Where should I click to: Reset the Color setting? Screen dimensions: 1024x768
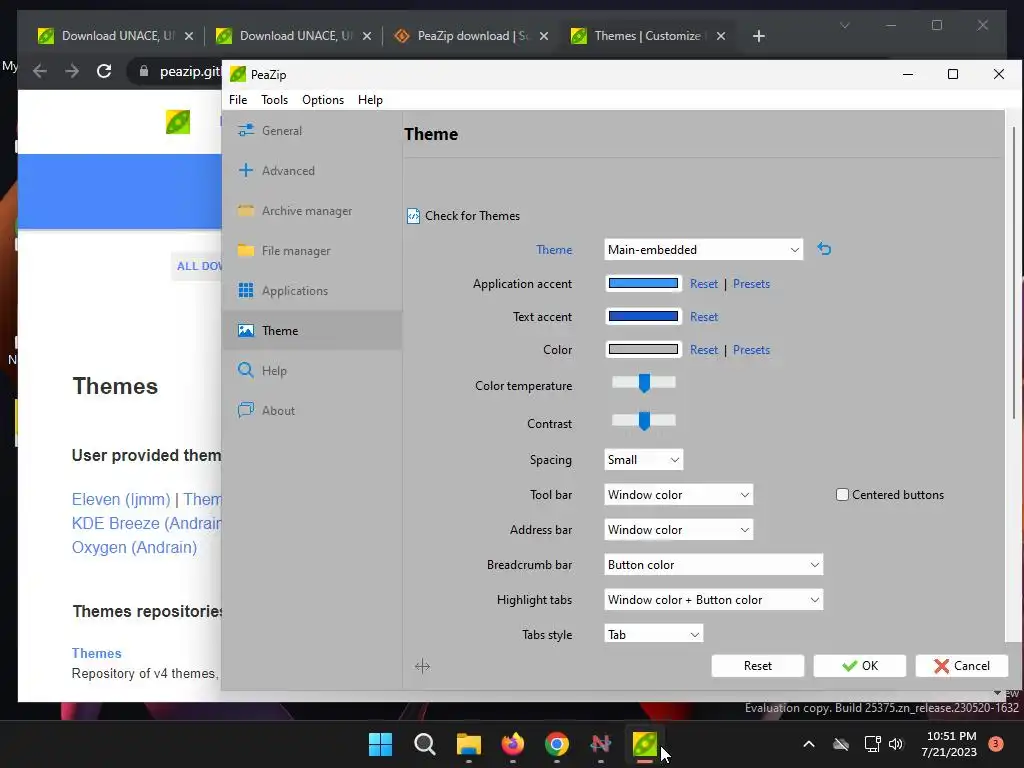click(x=703, y=349)
